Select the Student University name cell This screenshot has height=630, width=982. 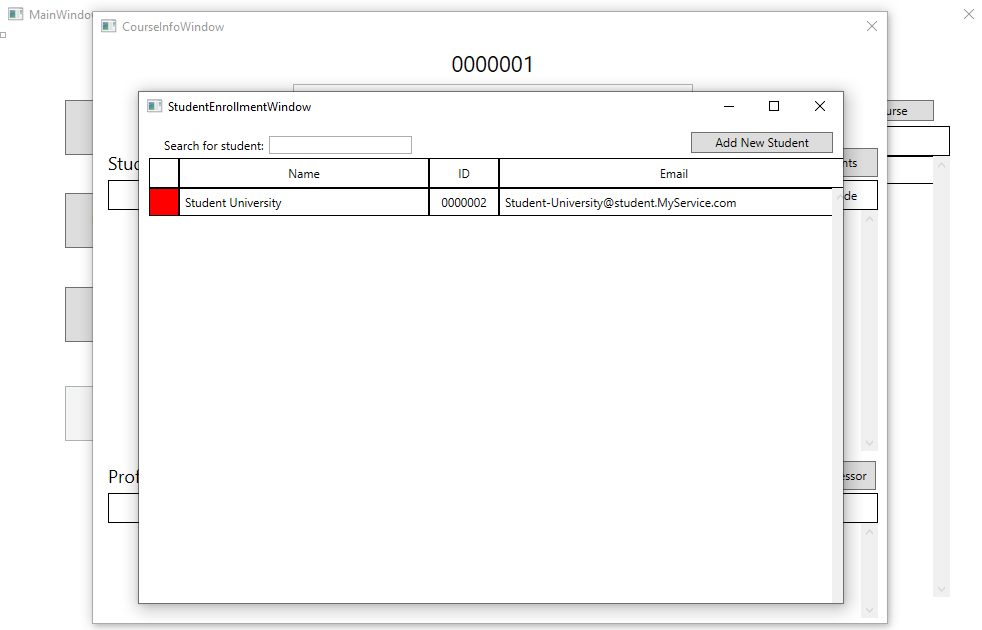(x=304, y=202)
